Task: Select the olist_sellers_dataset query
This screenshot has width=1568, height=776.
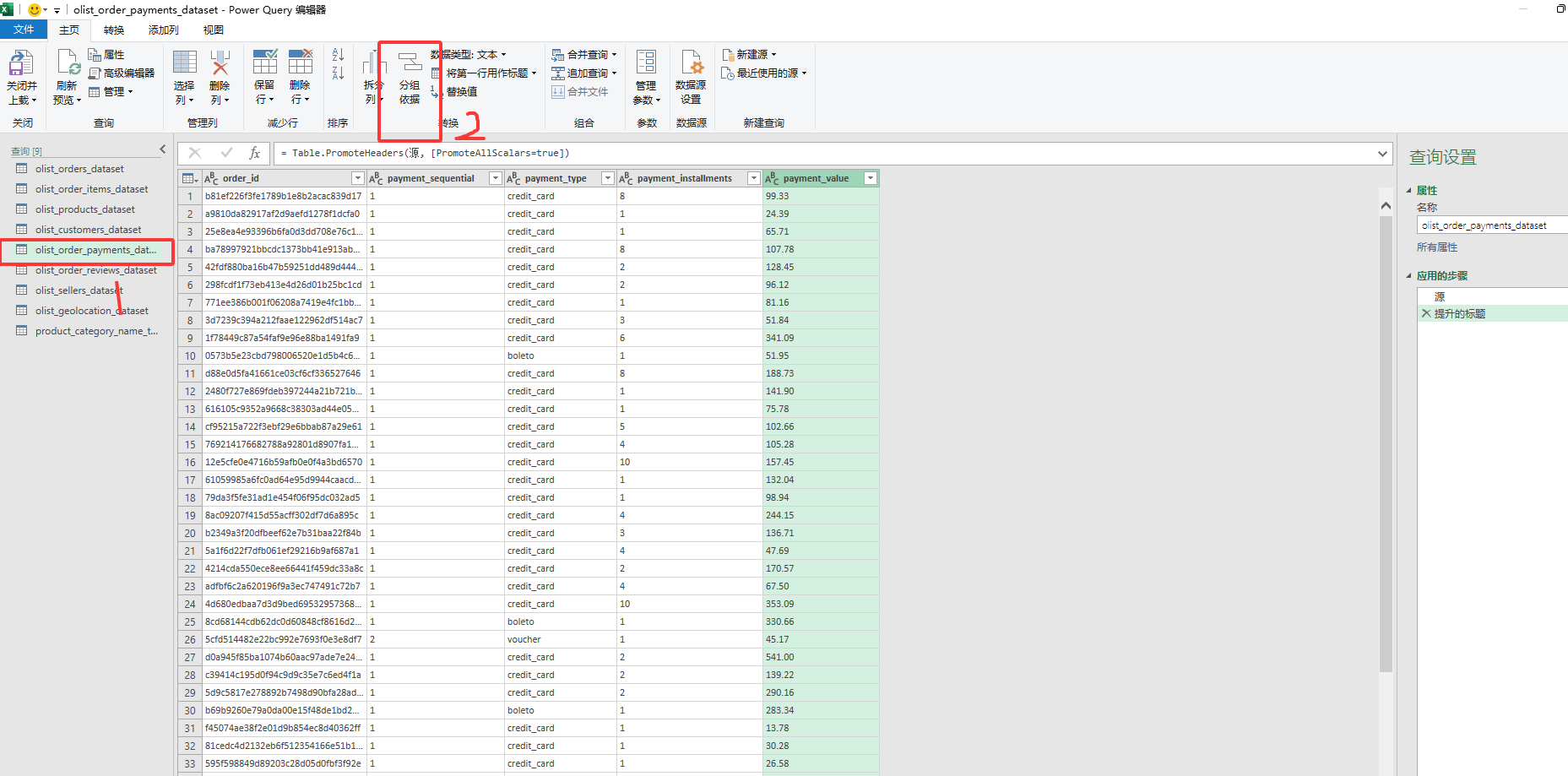Action: pyautogui.click(x=79, y=290)
